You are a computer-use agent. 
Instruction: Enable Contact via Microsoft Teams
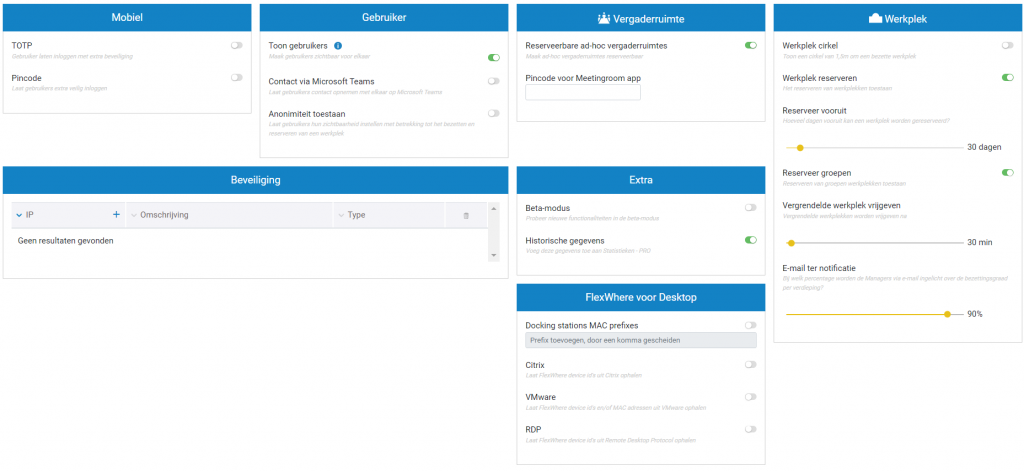pyautogui.click(x=494, y=81)
